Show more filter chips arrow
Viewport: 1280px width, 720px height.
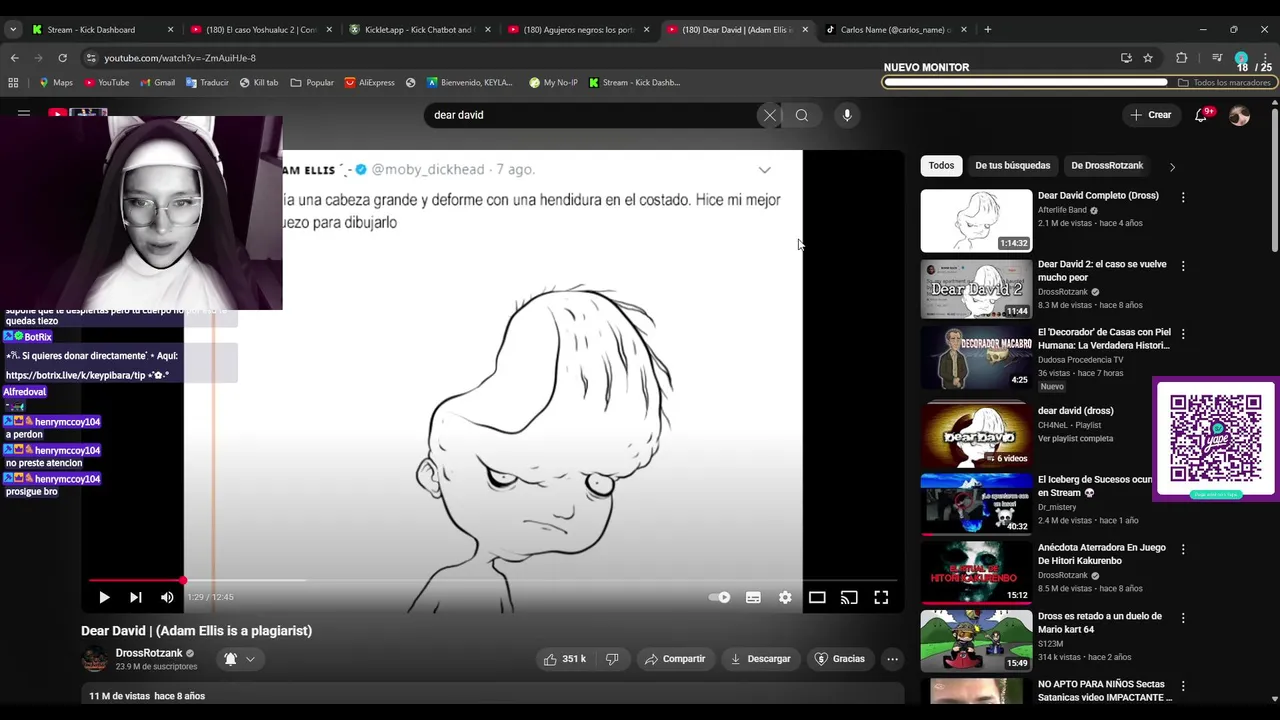(x=1172, y=166)
